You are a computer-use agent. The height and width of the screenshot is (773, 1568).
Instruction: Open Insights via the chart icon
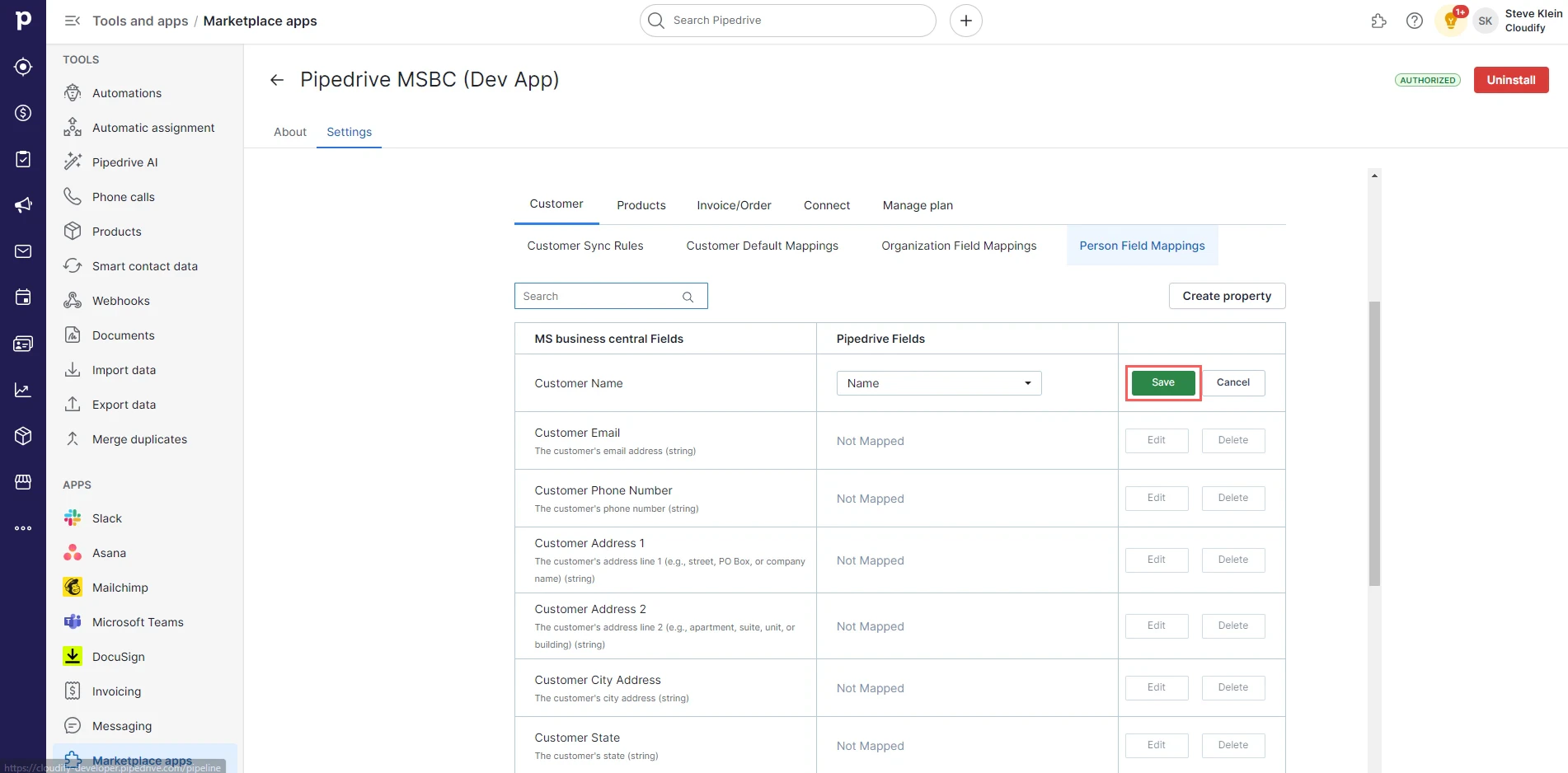tap(23, 390)
